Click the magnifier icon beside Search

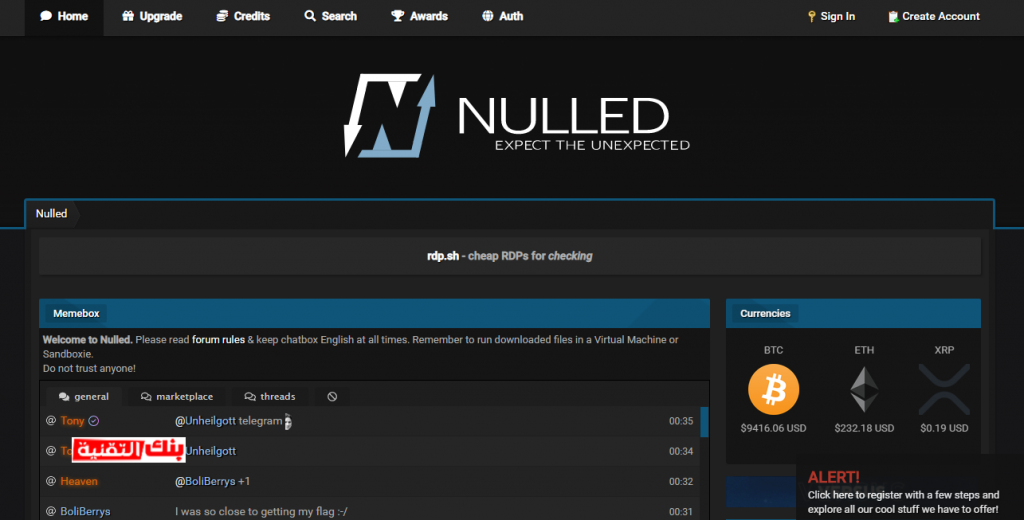[310, 16]
